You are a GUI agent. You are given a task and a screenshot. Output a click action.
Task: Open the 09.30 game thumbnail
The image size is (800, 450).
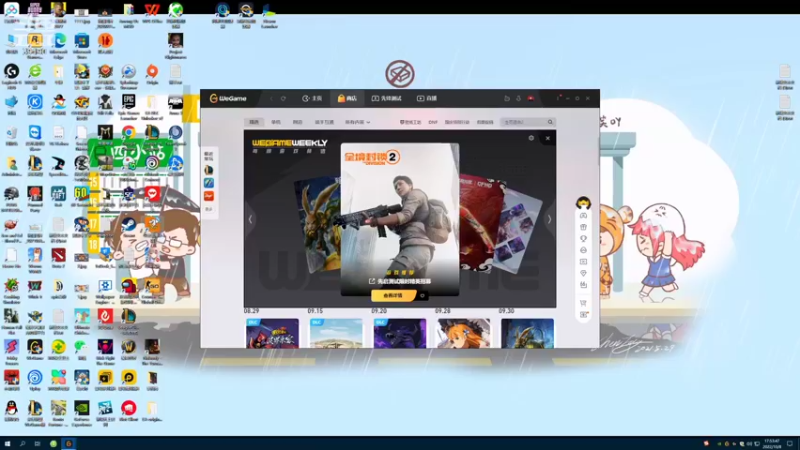pos(527,333)
